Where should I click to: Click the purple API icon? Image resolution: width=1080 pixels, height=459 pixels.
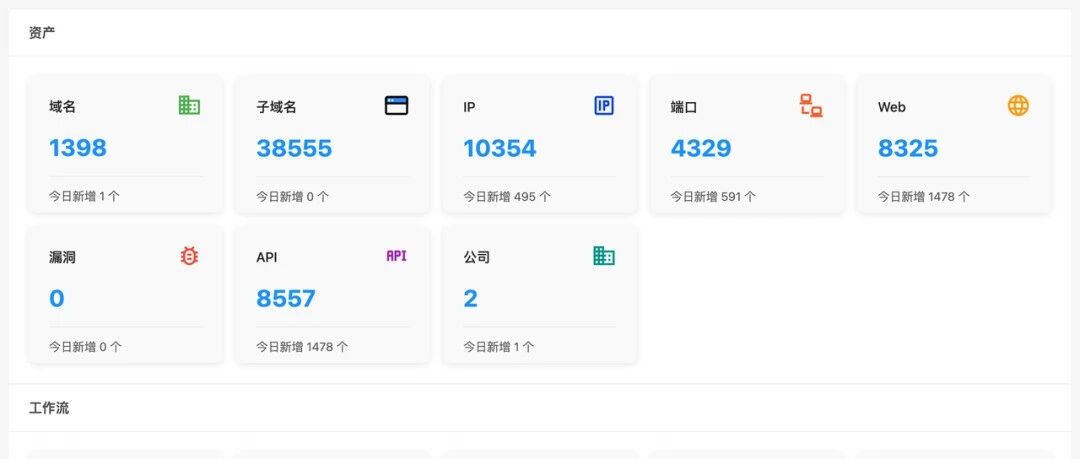(x=396, y=256)
